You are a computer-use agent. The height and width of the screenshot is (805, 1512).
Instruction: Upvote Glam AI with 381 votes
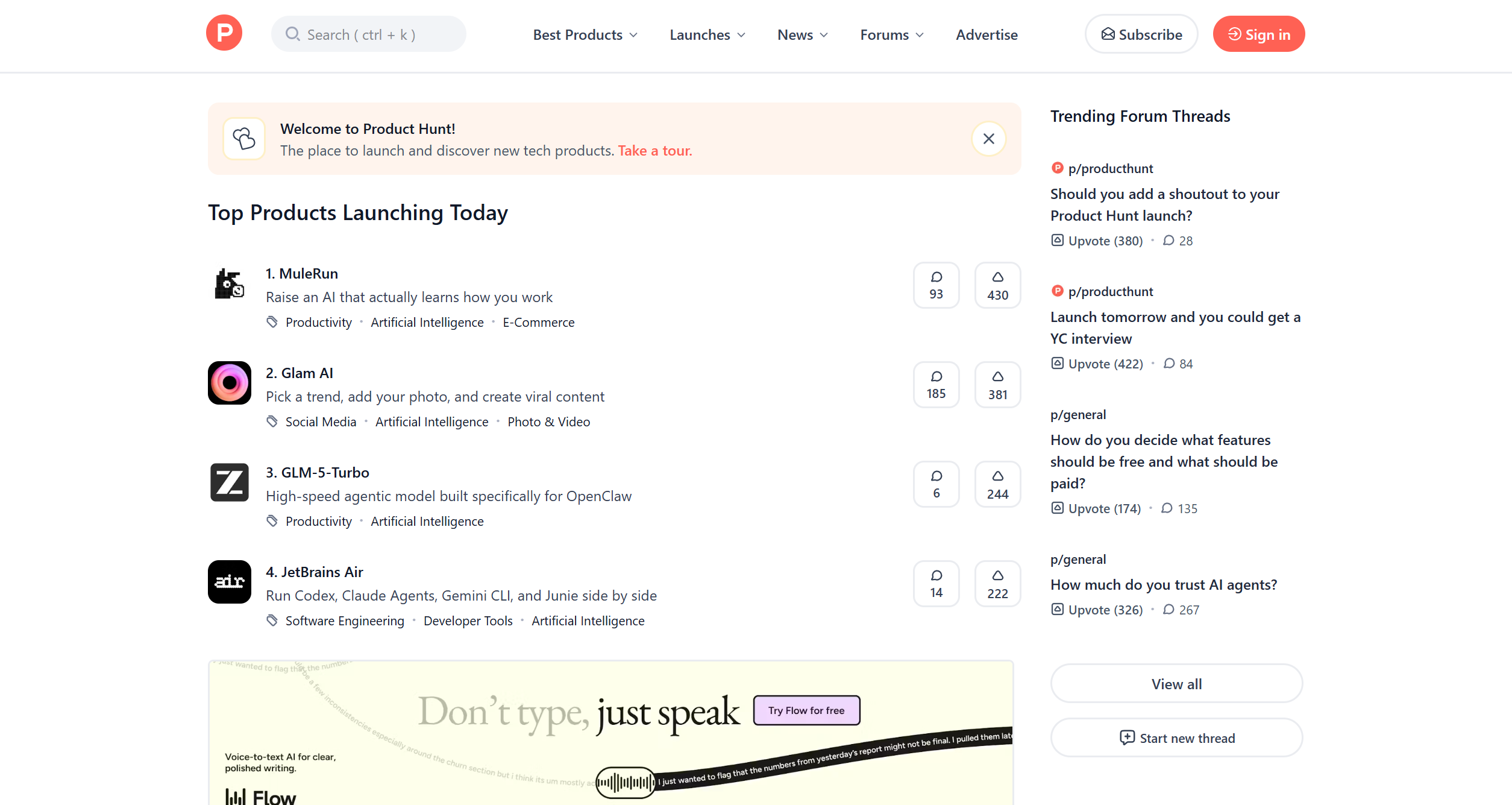(x=997, y=385)
